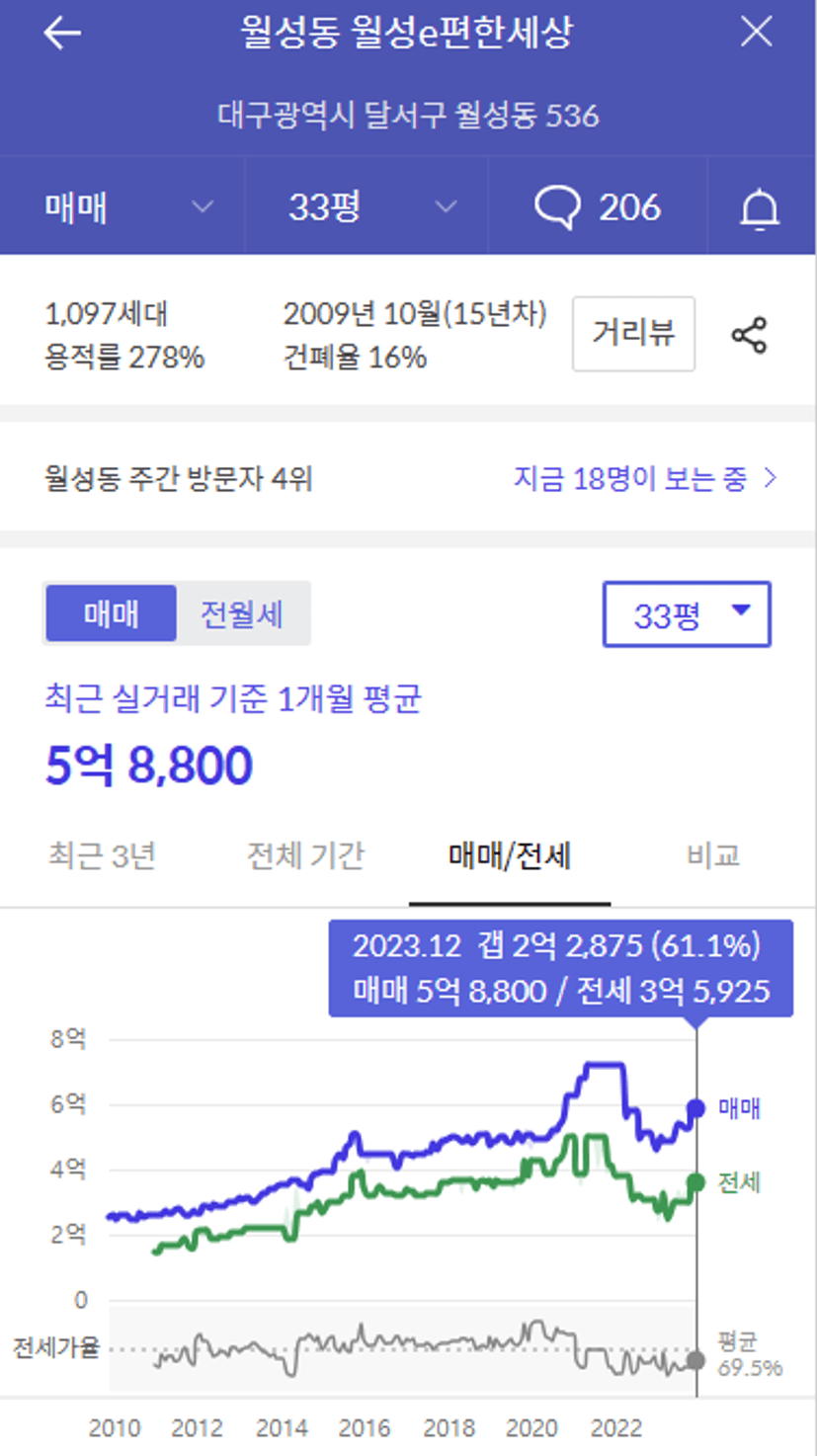Click the 전세 legend label beside green line

[739, 1181]
